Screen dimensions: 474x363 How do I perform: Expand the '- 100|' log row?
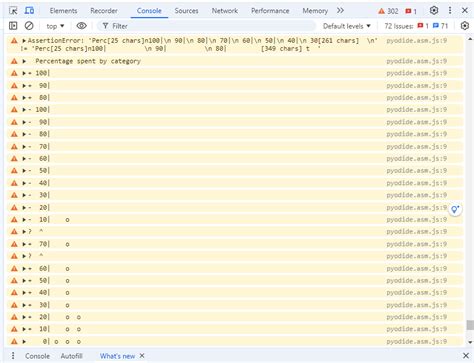(24, 110)
